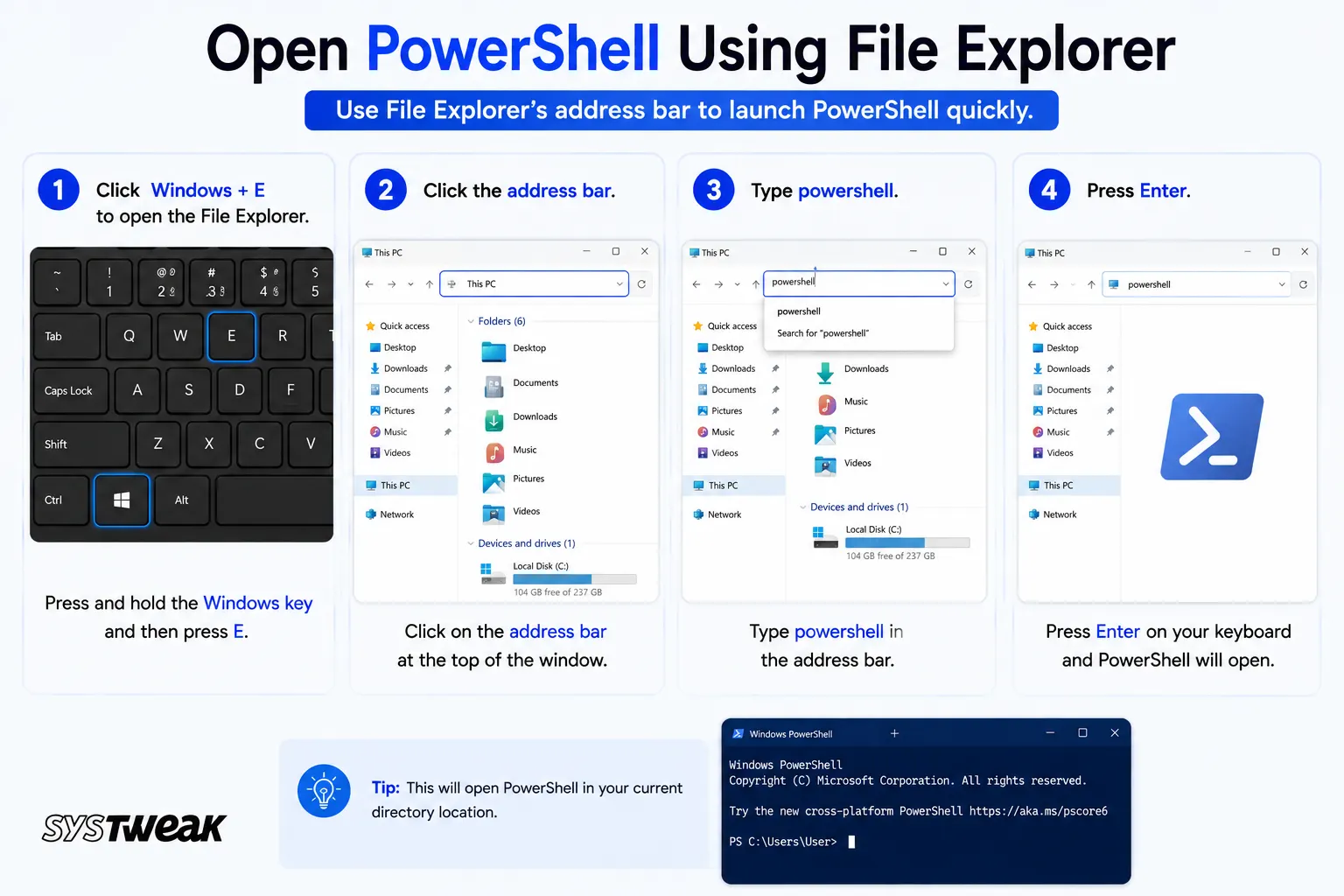Click the Refresh icon in the step 4 window
Viewport: 1344px width, 896px height.
coord(1304,284)
